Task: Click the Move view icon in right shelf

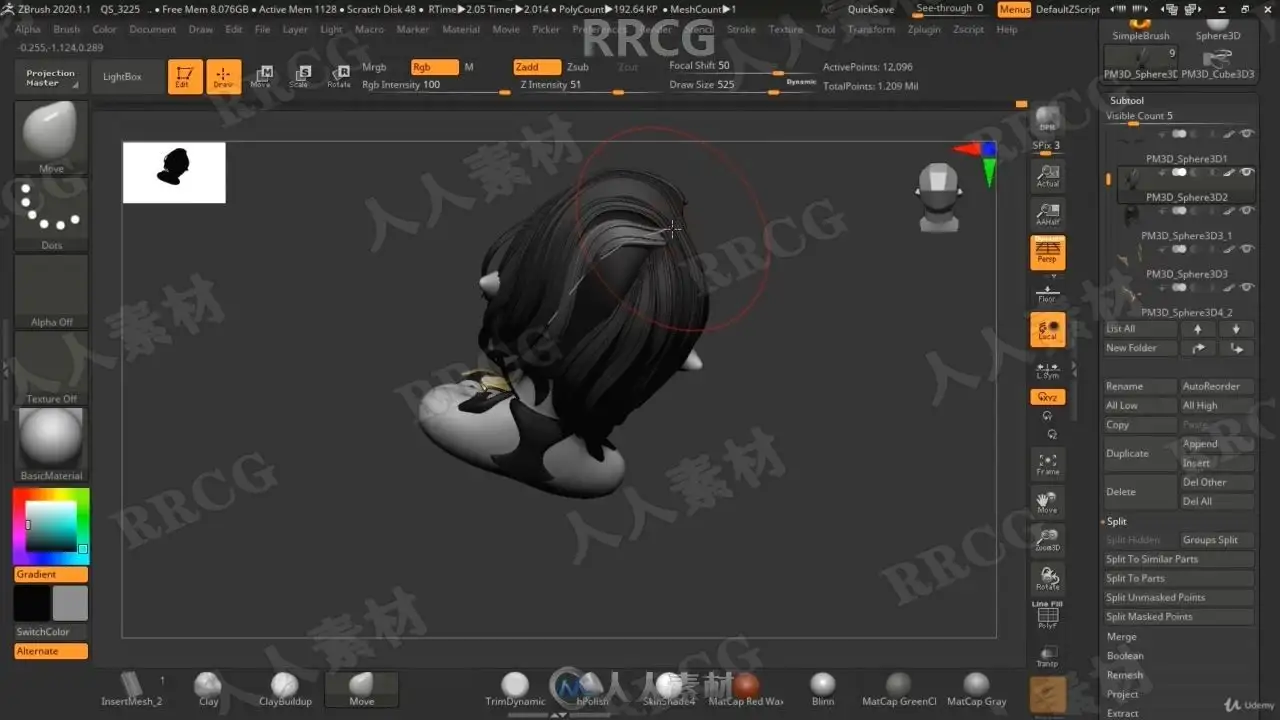Action: 1047,502
